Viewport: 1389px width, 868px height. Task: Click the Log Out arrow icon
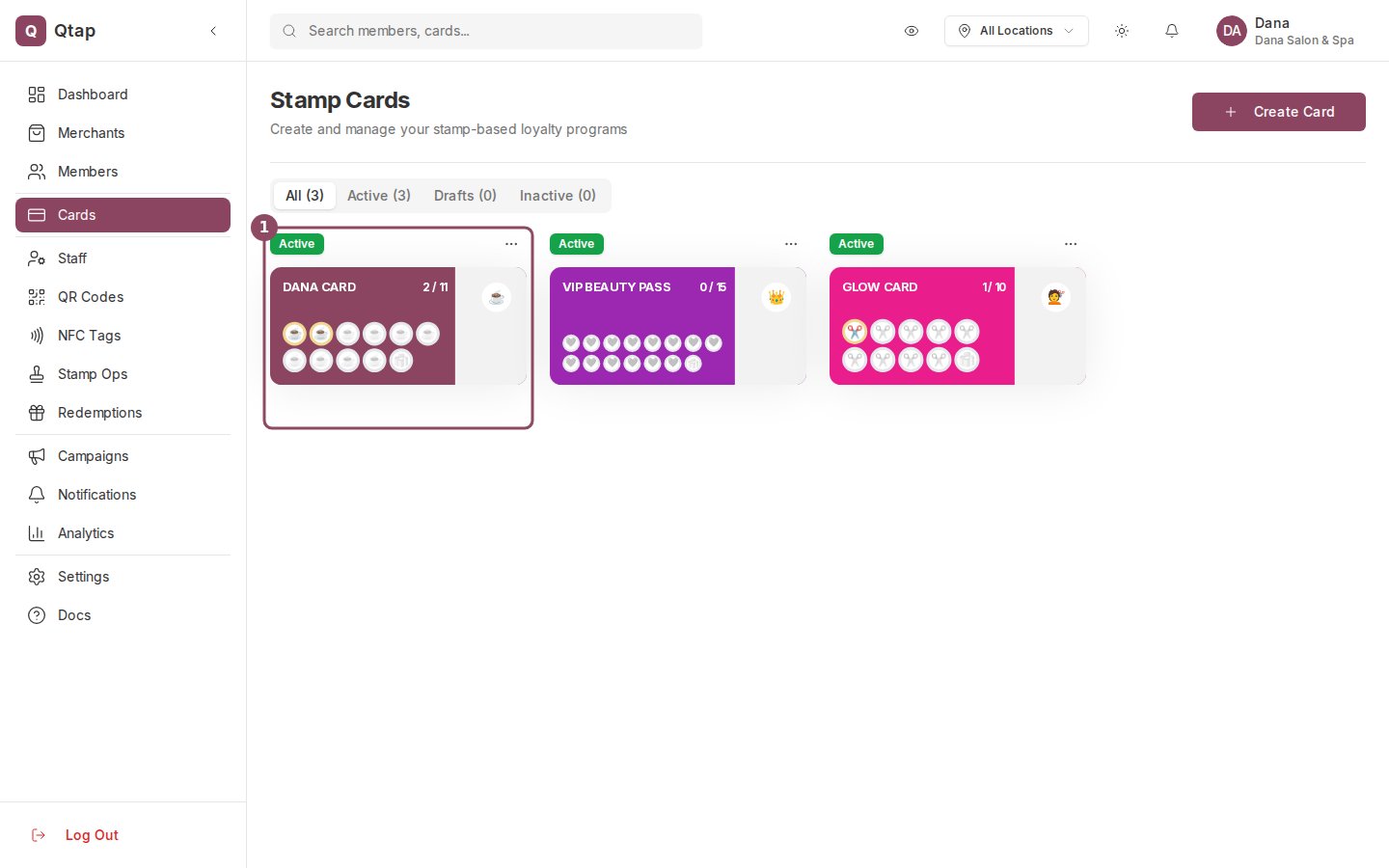(x=39, y=835)
